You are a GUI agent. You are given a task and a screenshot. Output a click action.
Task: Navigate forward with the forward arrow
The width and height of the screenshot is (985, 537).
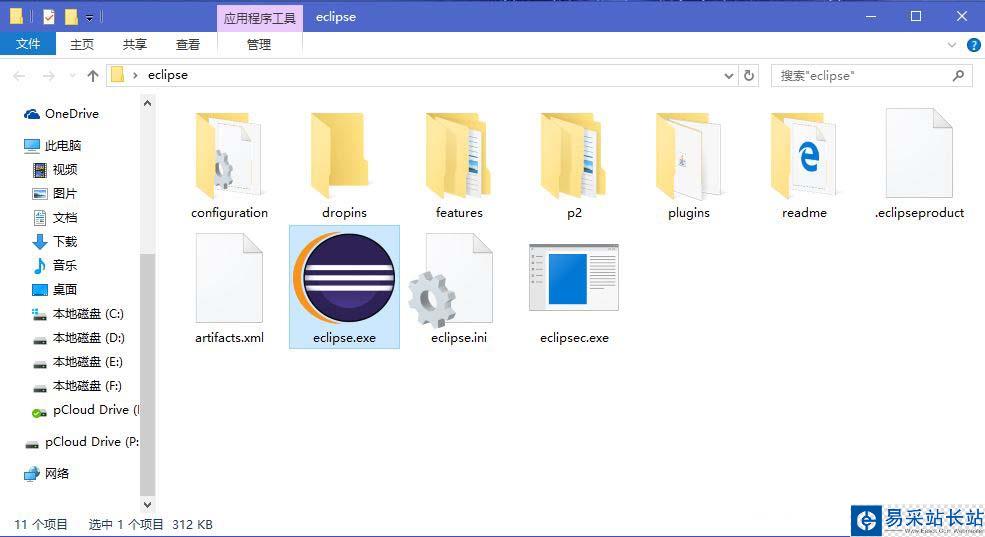(48, 76)
